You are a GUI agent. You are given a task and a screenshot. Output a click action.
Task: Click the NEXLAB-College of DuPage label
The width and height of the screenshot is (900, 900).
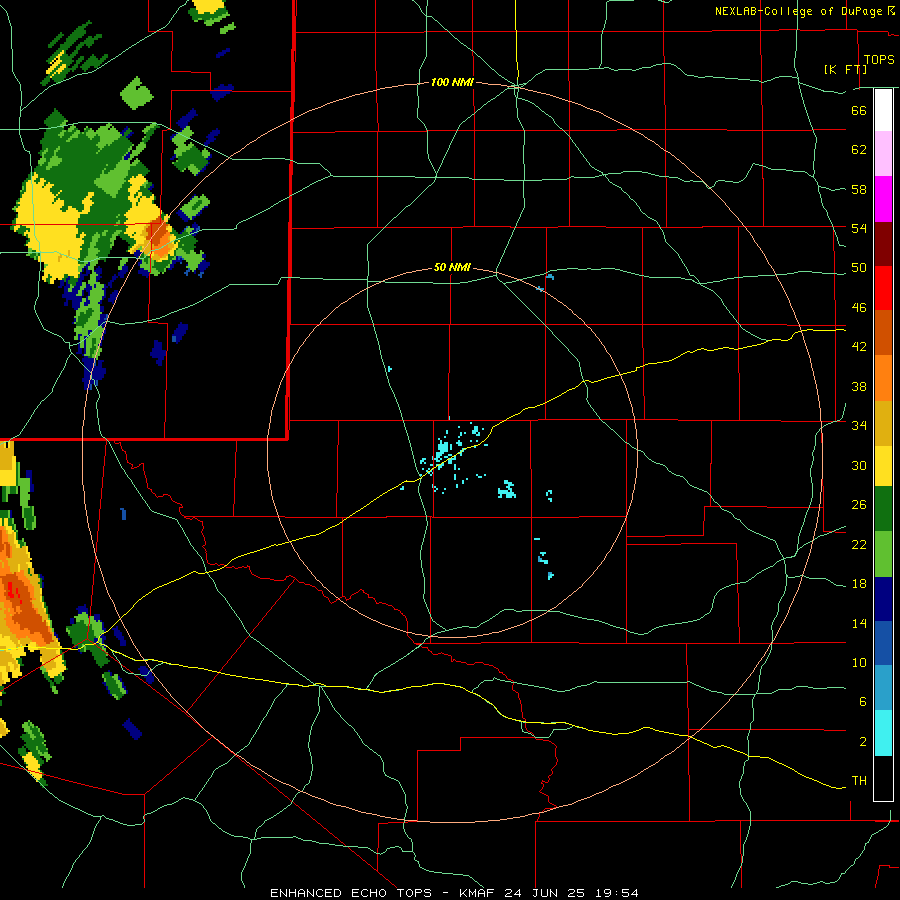(799, 11)
